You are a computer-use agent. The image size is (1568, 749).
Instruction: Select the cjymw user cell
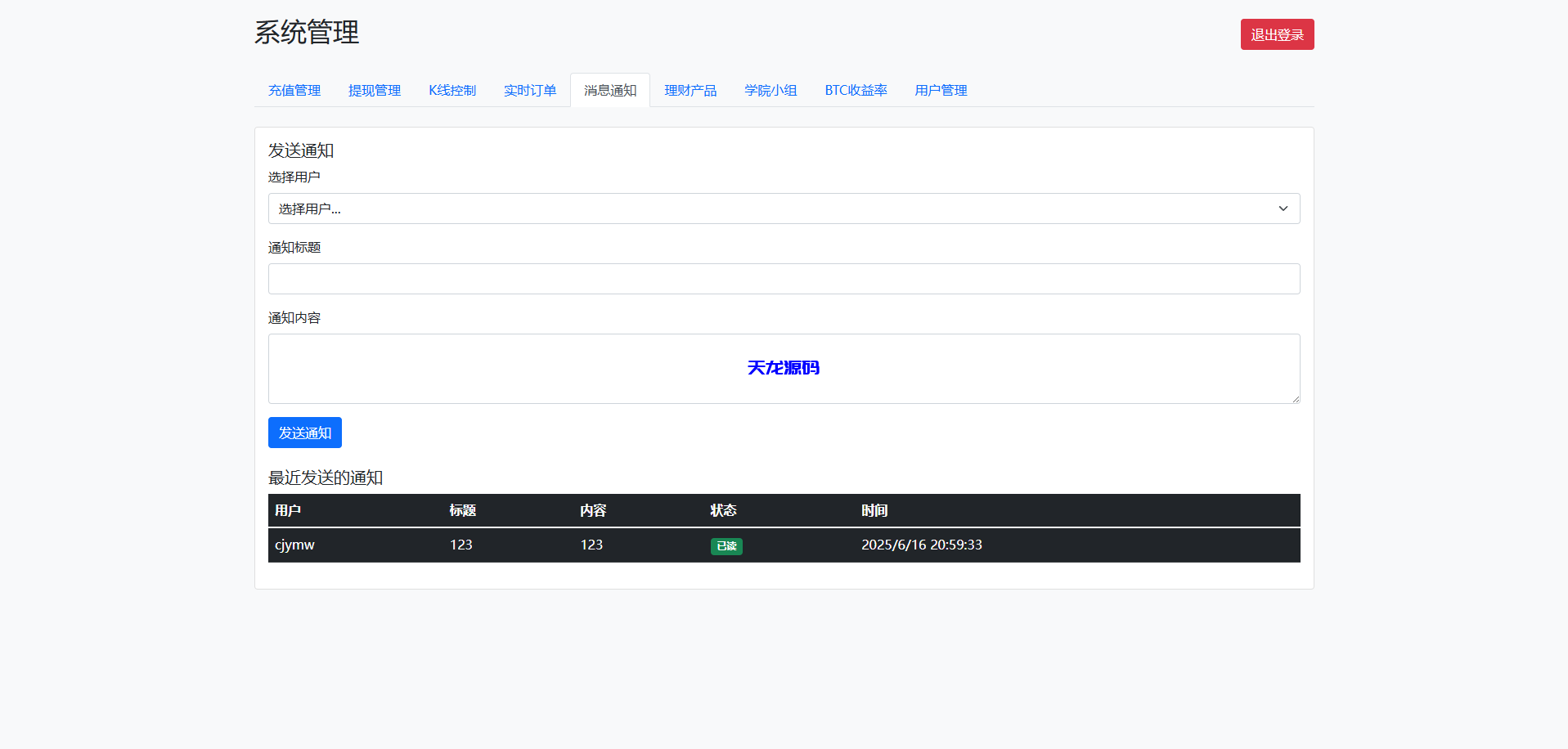pos(294,545)
